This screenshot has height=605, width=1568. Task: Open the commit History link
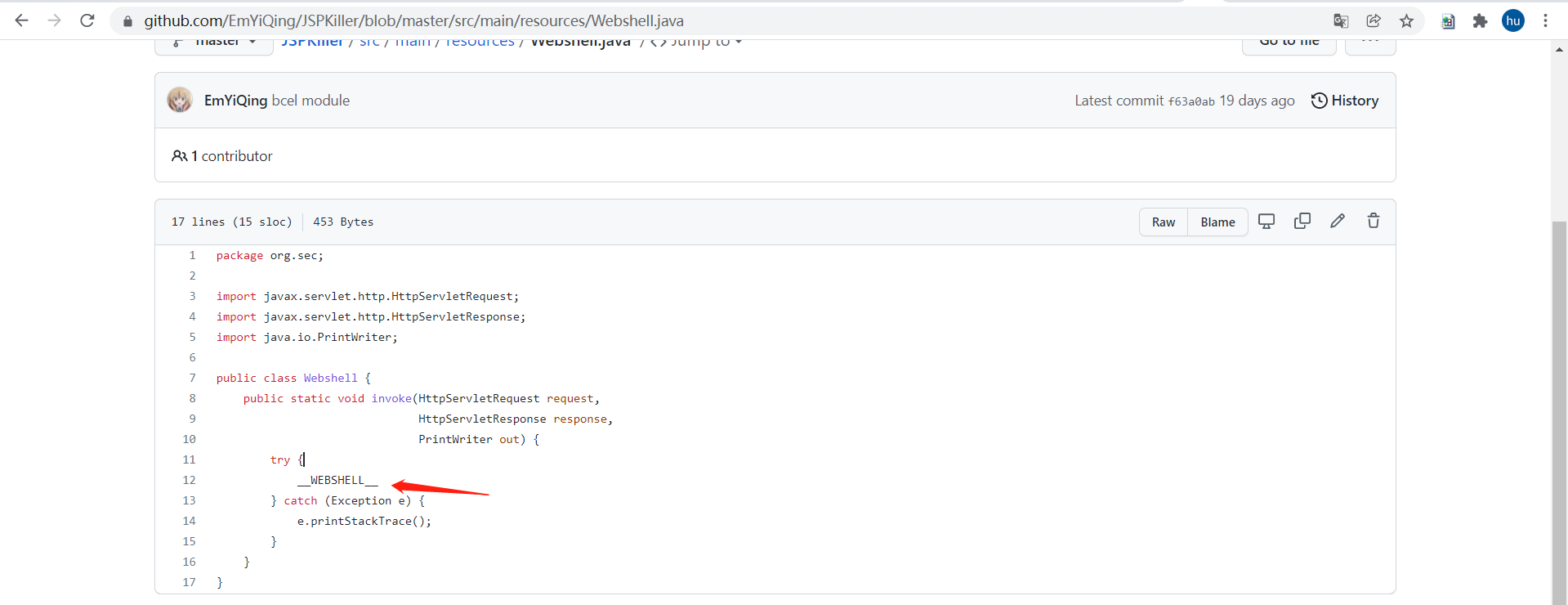[1345, 101]
